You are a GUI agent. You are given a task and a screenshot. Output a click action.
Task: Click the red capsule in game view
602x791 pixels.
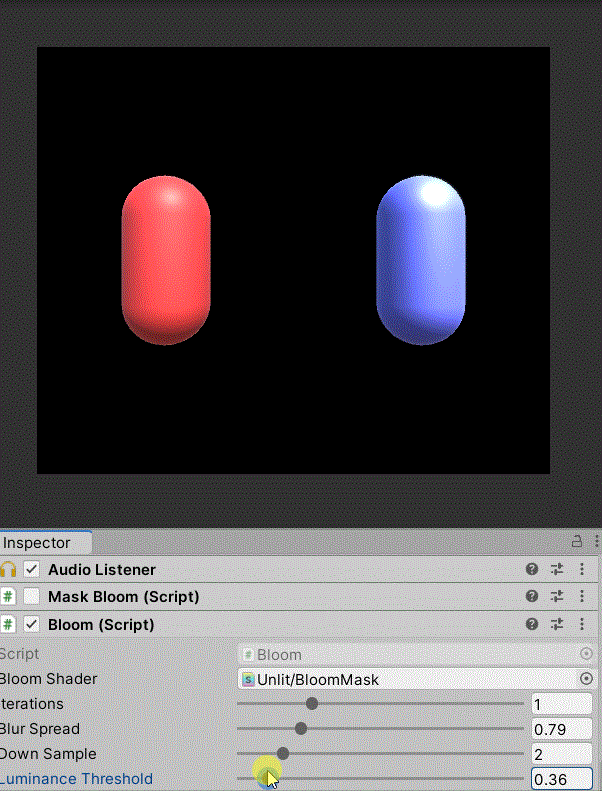coord(166,260)
